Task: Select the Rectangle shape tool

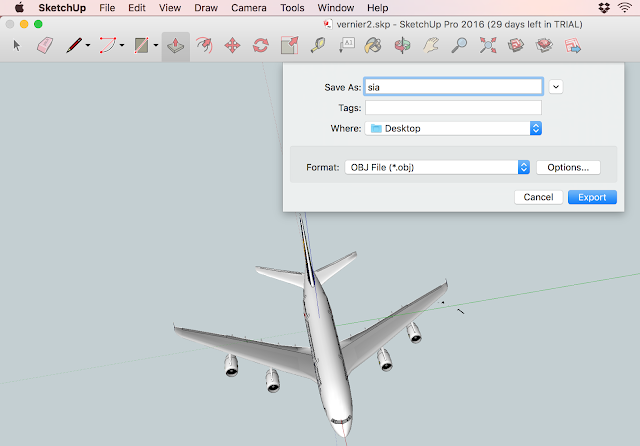Action: pyautogui.click(x=142, y=45)
